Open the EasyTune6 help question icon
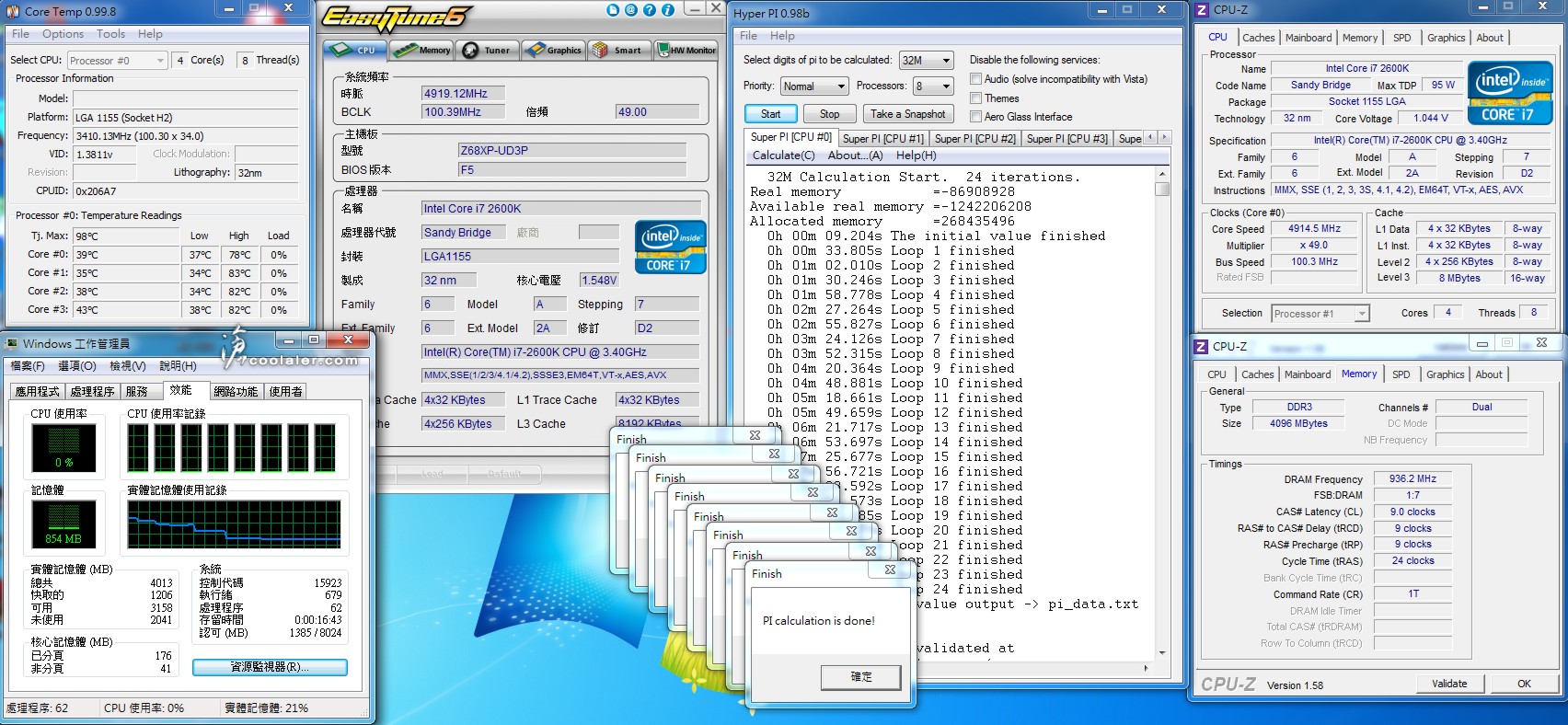The height and width of the screenshot is (725, 1568). [650, 10]
